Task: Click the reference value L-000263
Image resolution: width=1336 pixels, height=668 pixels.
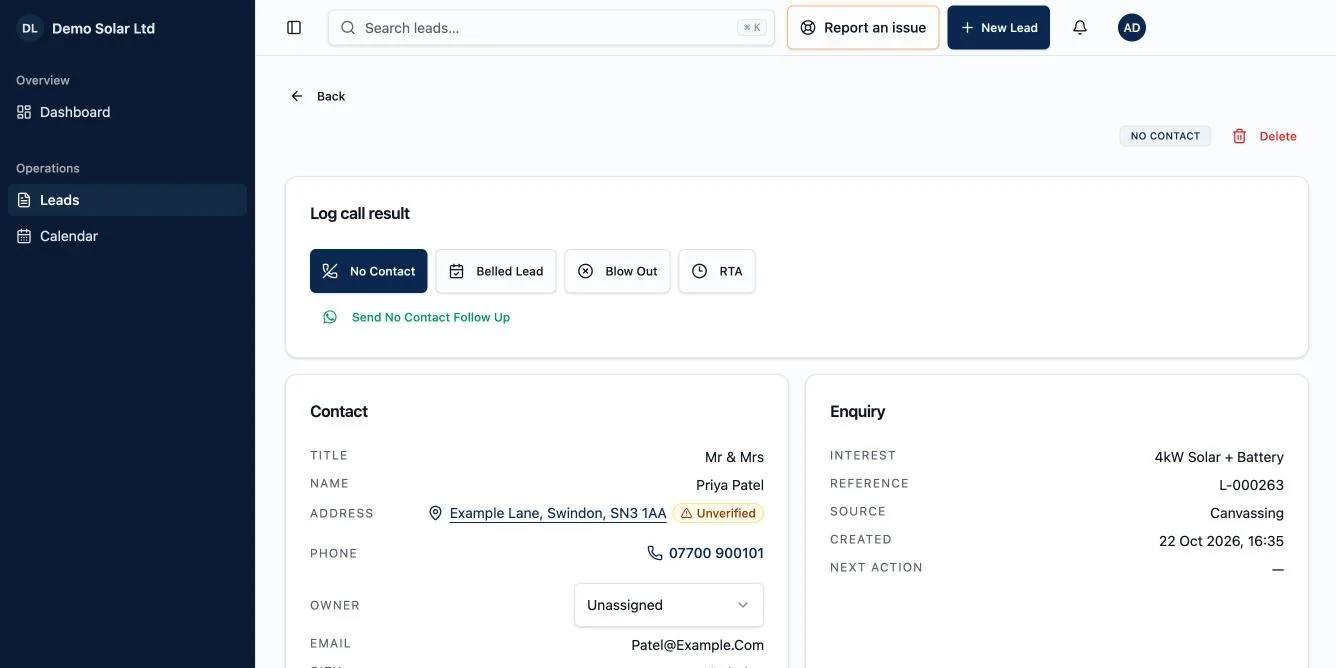Action: click(x=1251, y=485)
